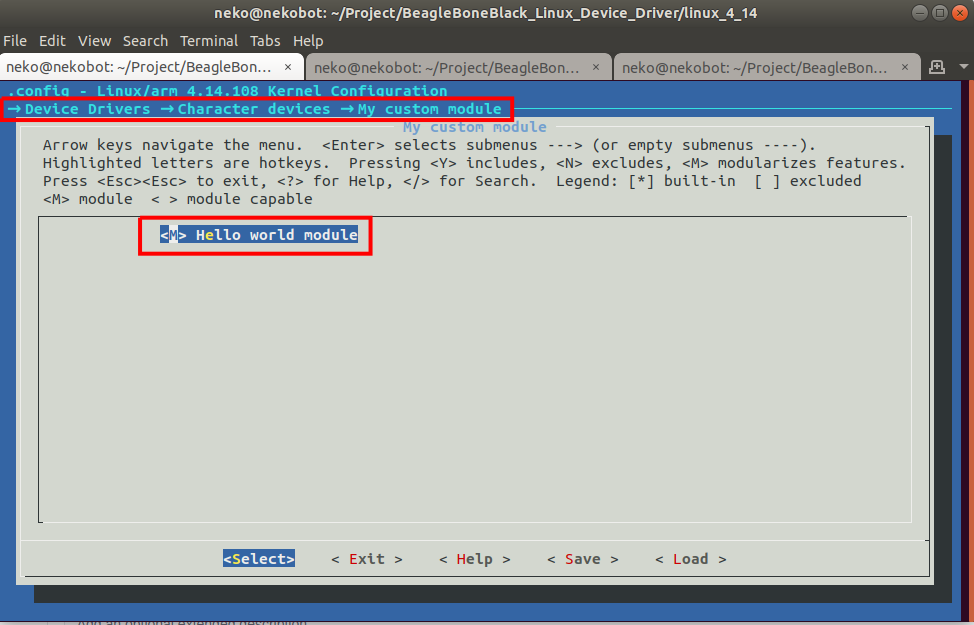The height and width of the screenshot is (625, 974).
Task: Click the Select button
Action: point(259,559)
